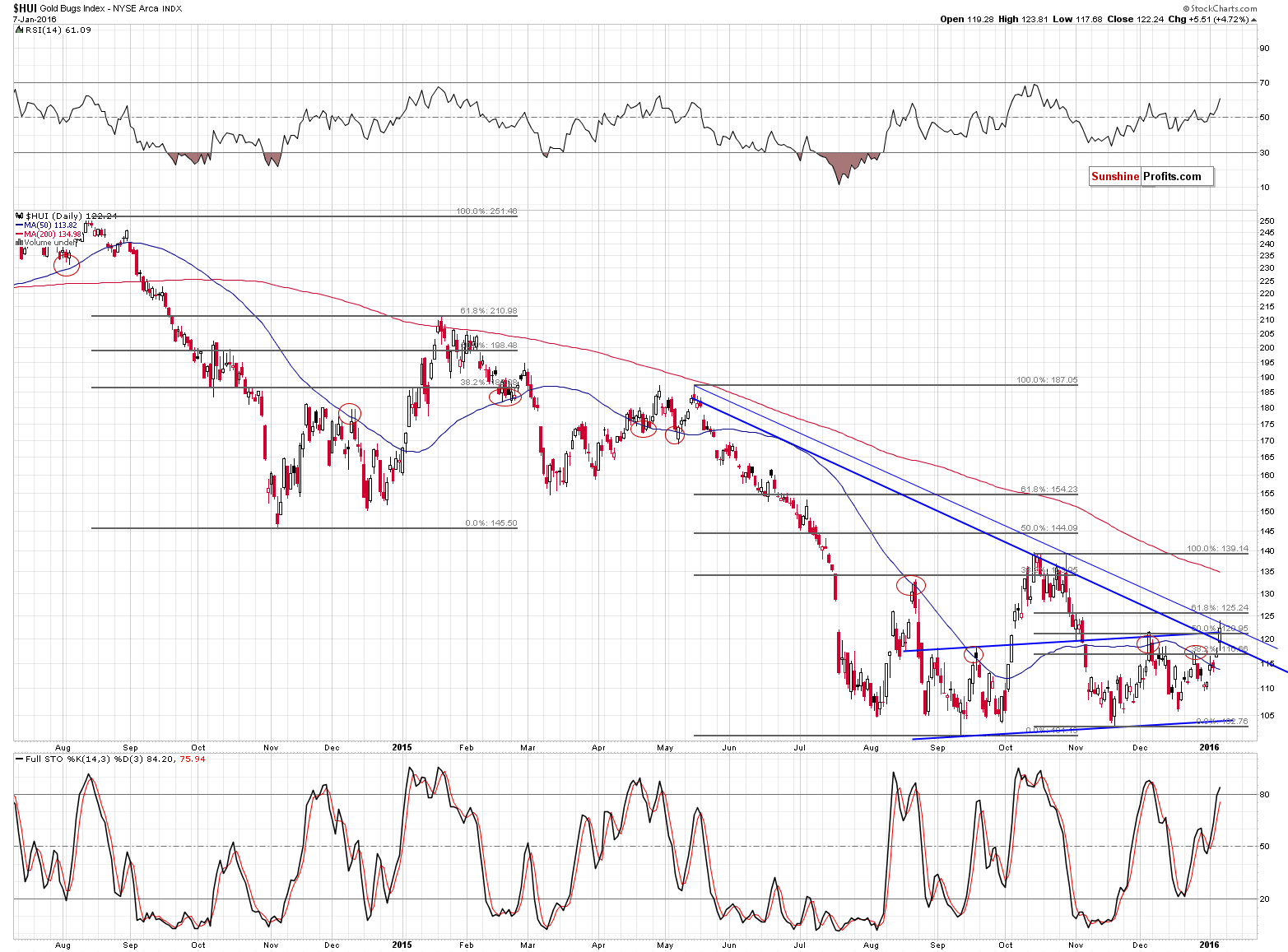The image size is (1288, 952).
Task: Click the red MA(200) legend line swatch
Action: [19, 235]
